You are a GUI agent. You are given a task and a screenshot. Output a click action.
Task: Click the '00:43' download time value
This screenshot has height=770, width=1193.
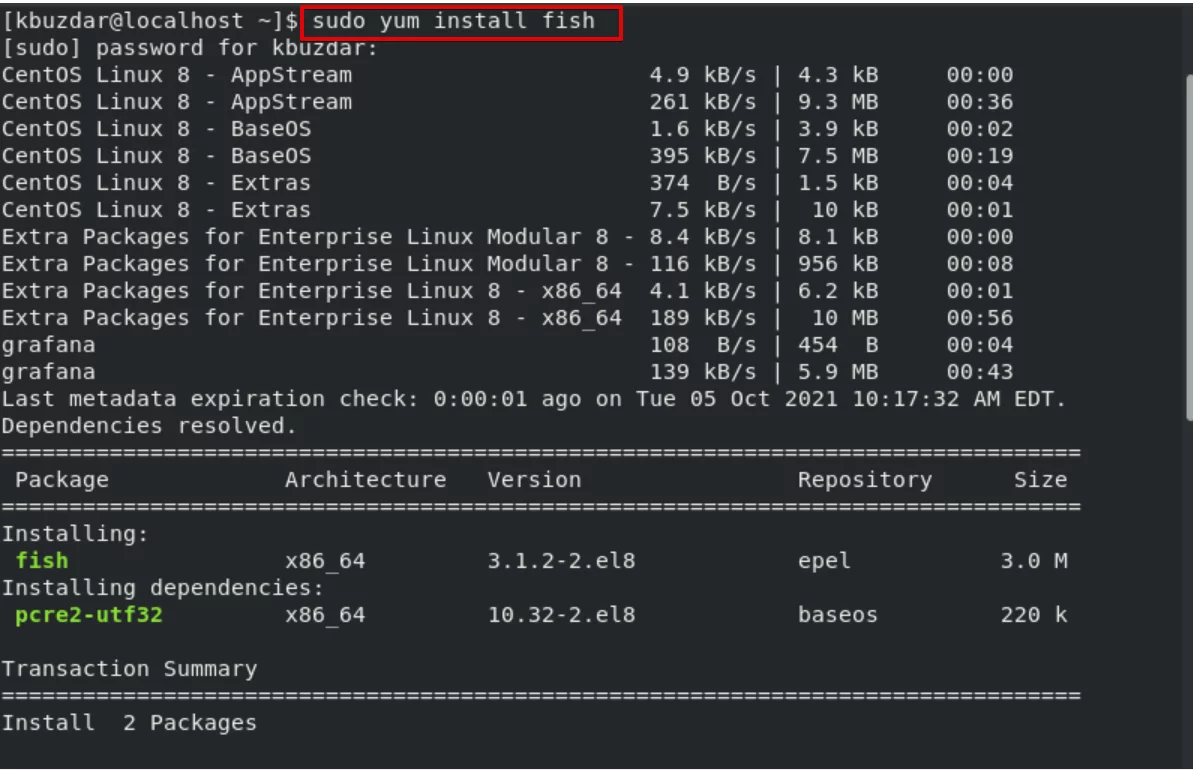coord(980,372)
